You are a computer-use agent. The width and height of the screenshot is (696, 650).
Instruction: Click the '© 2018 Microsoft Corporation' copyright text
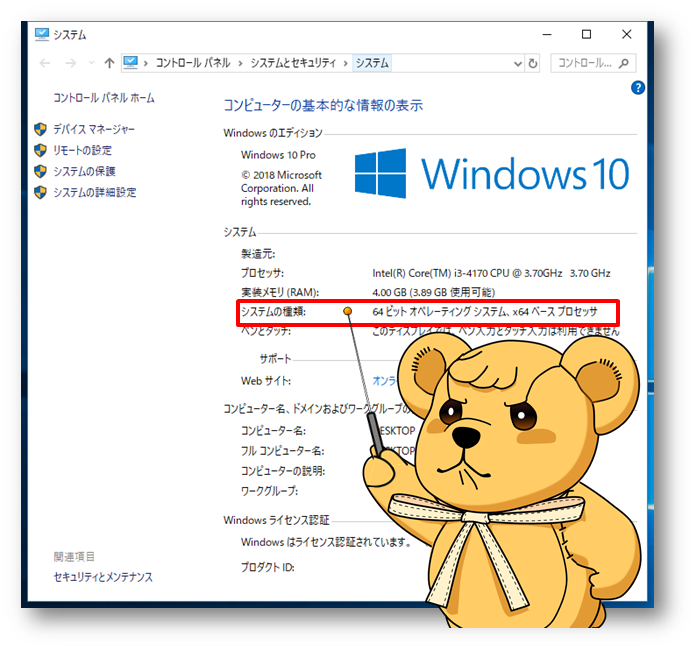pyautogui.click(x=281, y=188)
